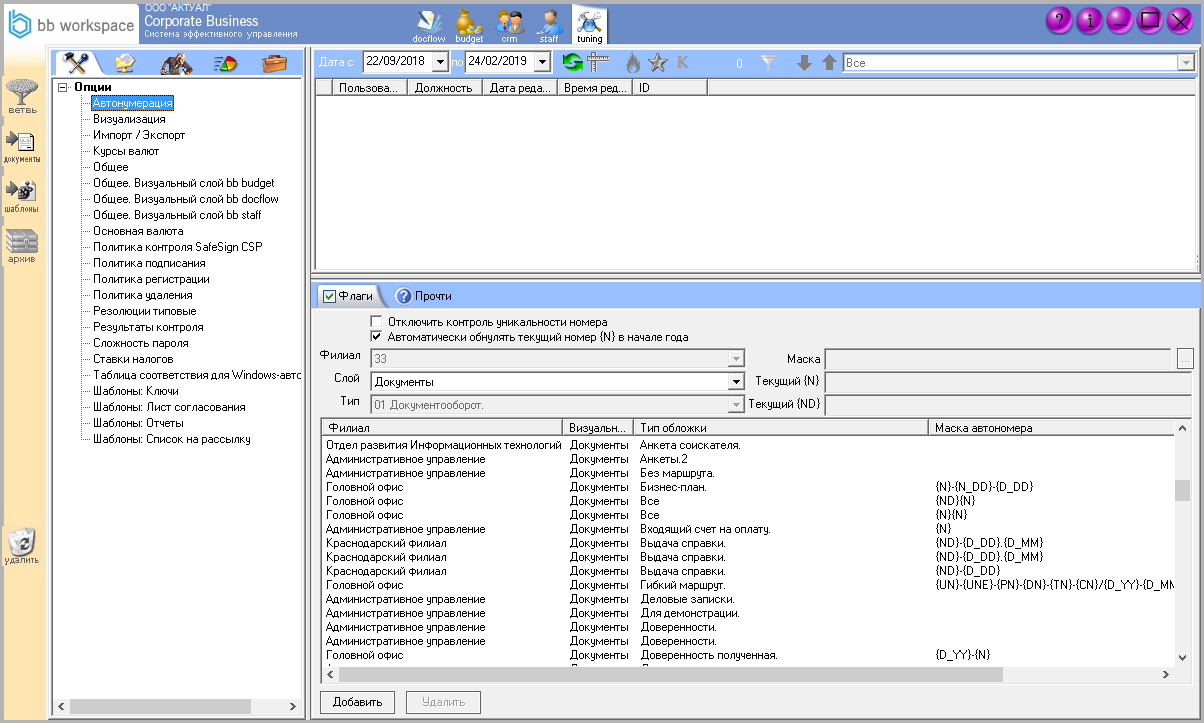The width and height of the screenshot is (1204, 723).
Task: Click the Добавить button
Action: [358, 702]
